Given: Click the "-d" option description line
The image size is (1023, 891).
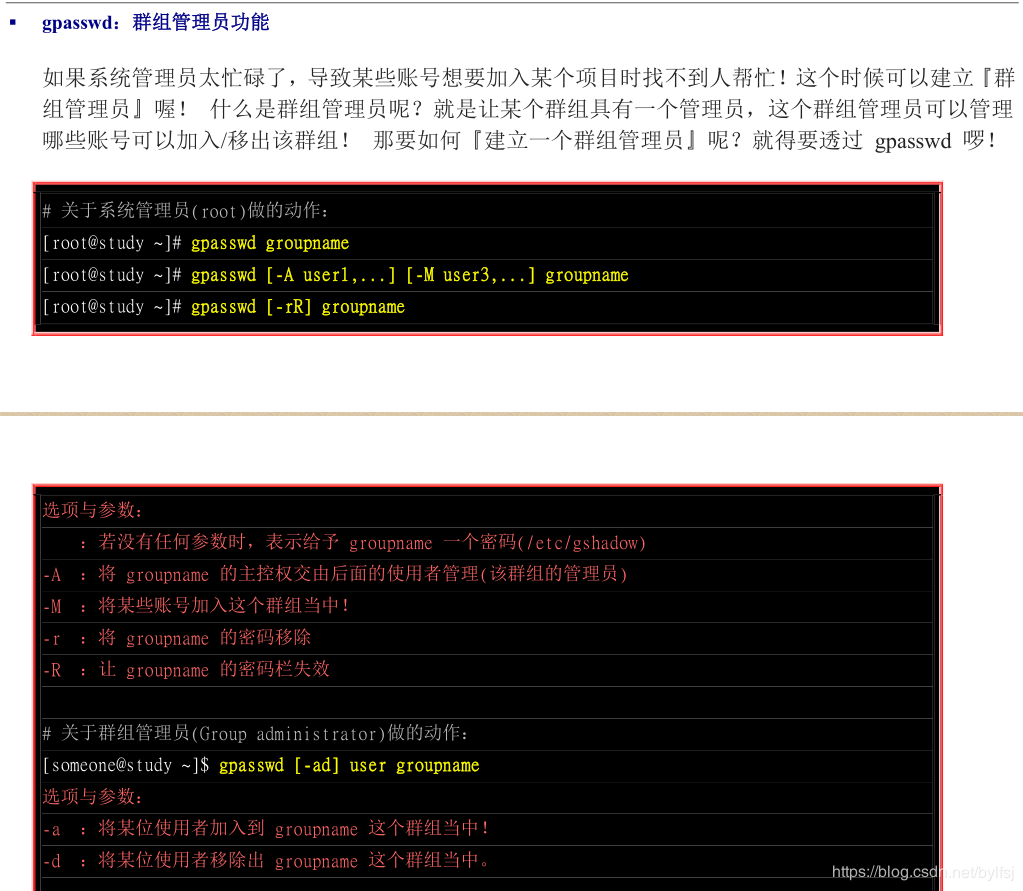Looking at the screenshot, I should pos(266,861).
